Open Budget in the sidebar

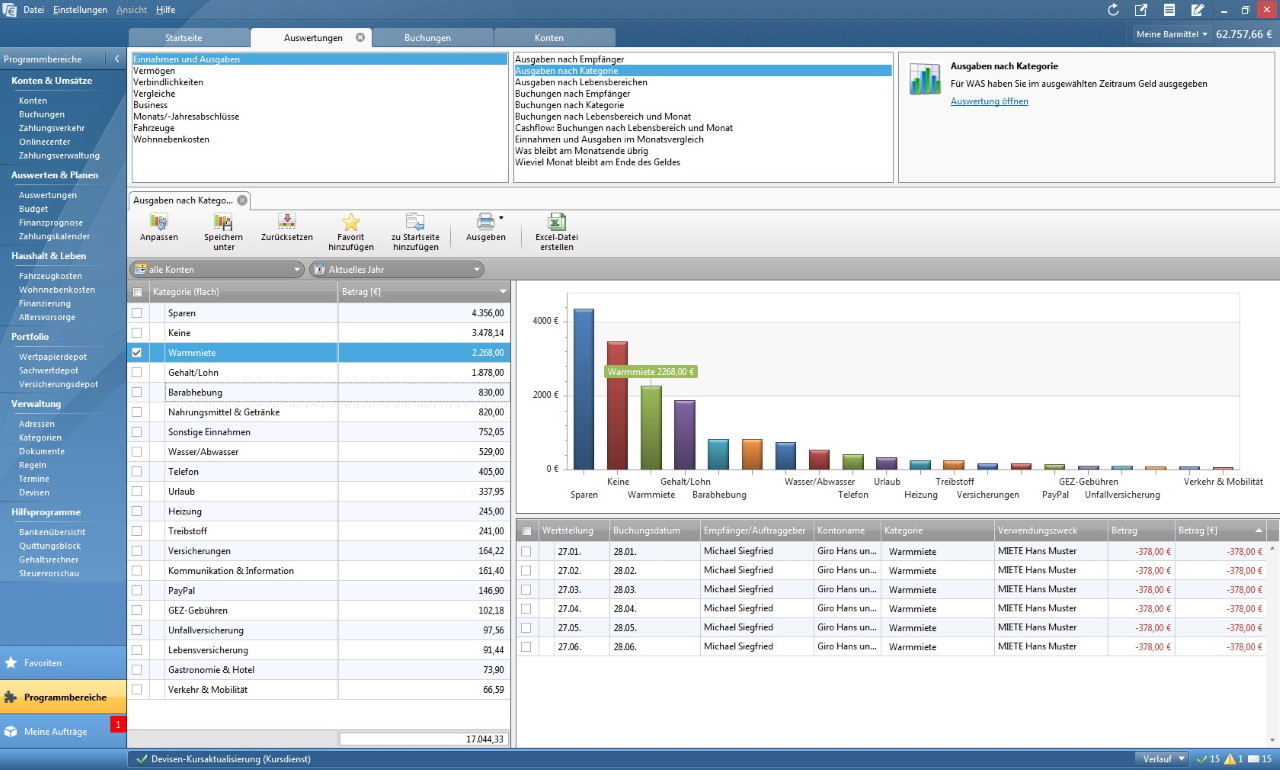click(x=33, y=209)
